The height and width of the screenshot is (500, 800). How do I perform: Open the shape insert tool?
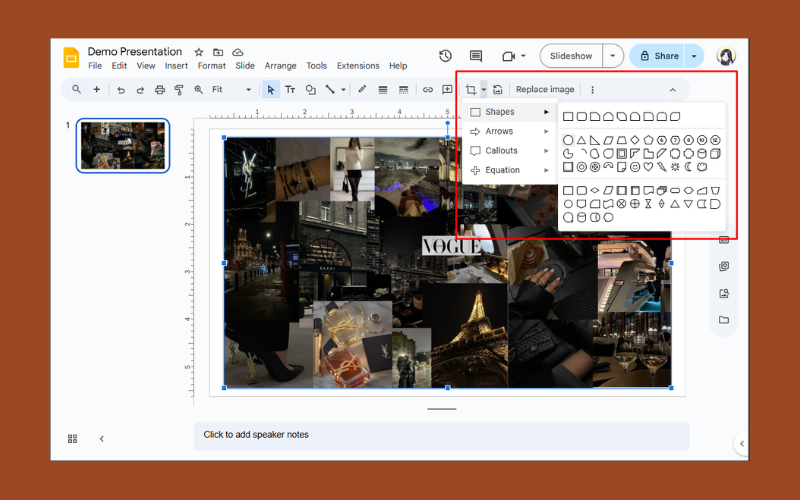coord(310,90)
